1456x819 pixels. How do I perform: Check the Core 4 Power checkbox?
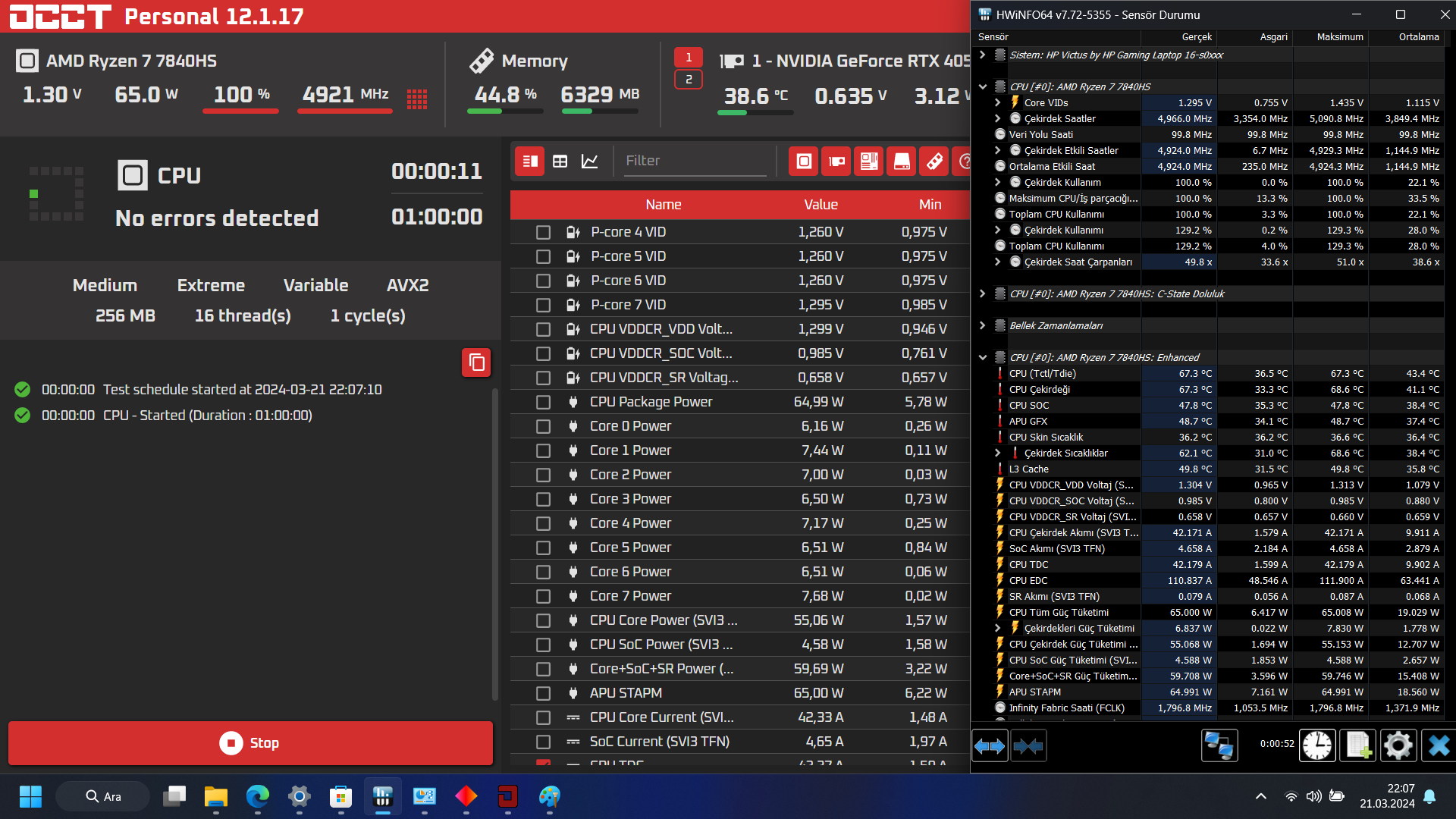click(543, 523)
